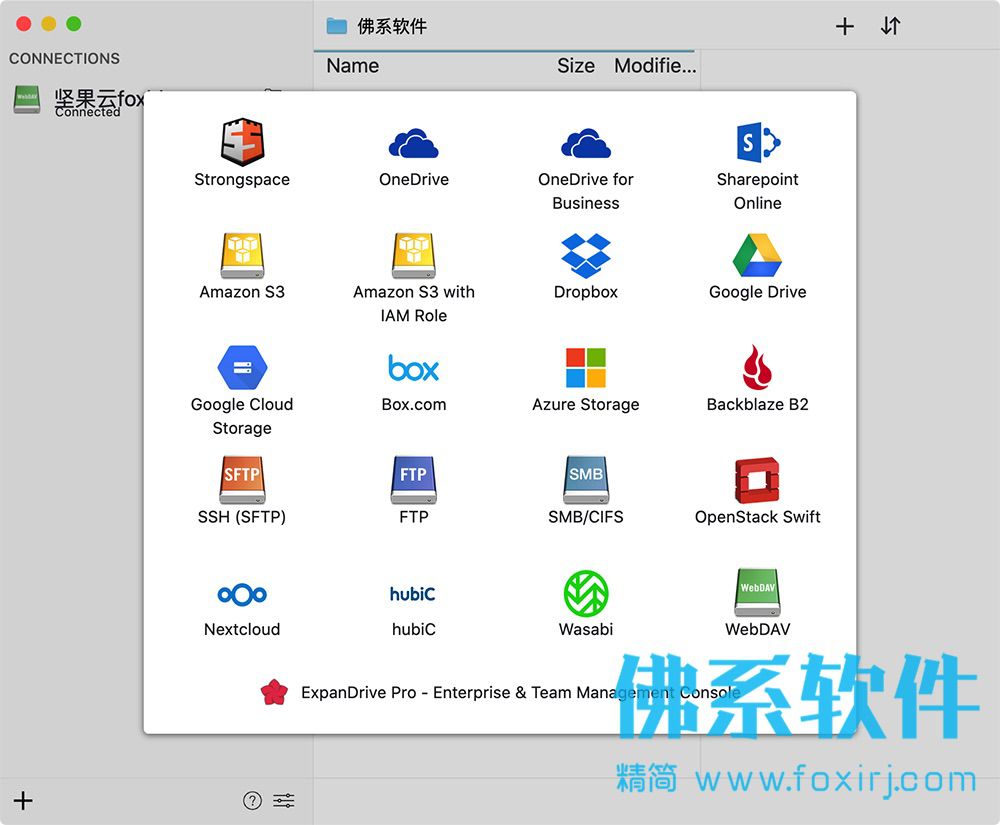This screenshot has width=1000, height=825.
Task: Choose SSH (SFTP) drive icon
Action: coord(242,479)
